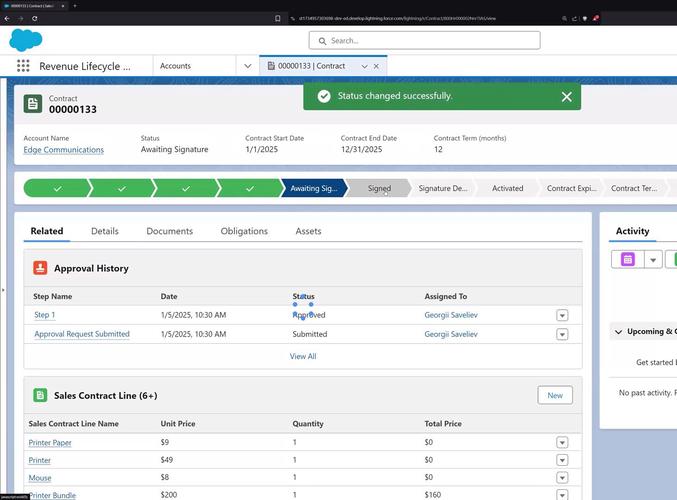
Task: Click the success checkmark icon in toast
Action: tap(324, 96)
